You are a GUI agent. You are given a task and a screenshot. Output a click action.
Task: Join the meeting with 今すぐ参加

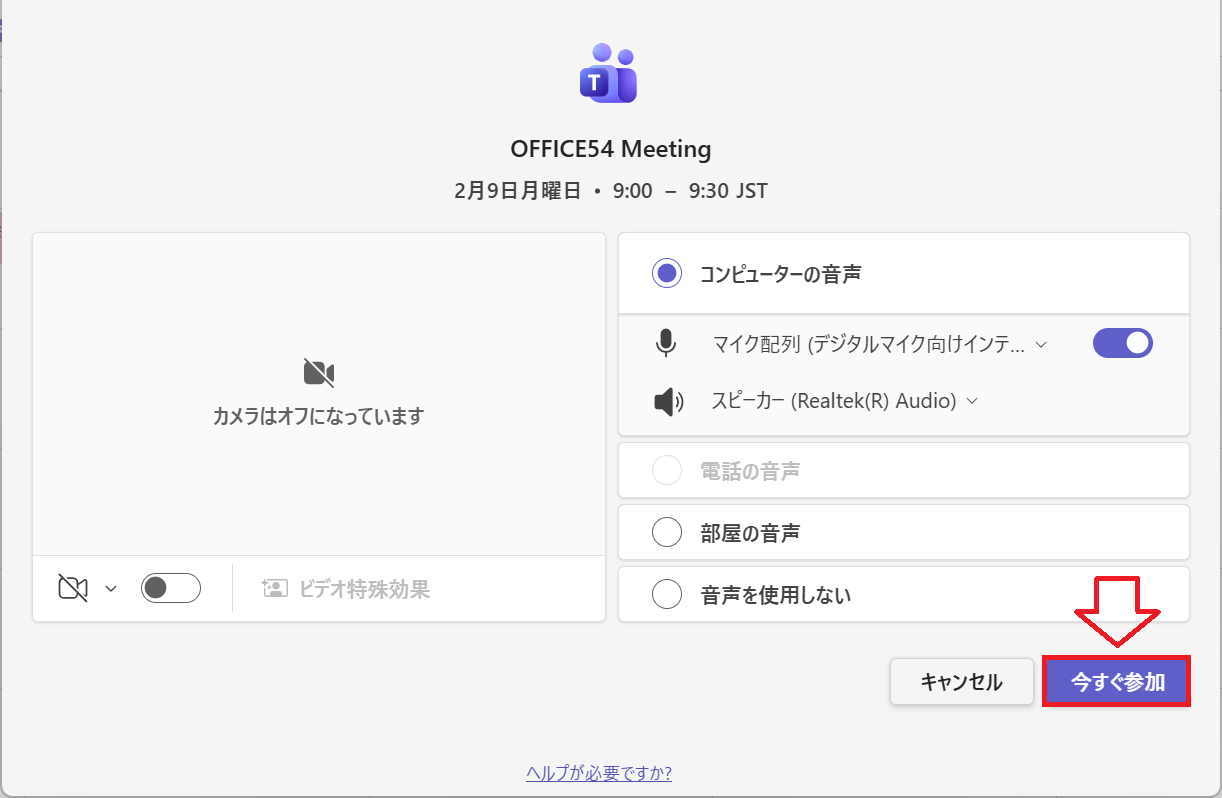click(x=1117, y=682)
